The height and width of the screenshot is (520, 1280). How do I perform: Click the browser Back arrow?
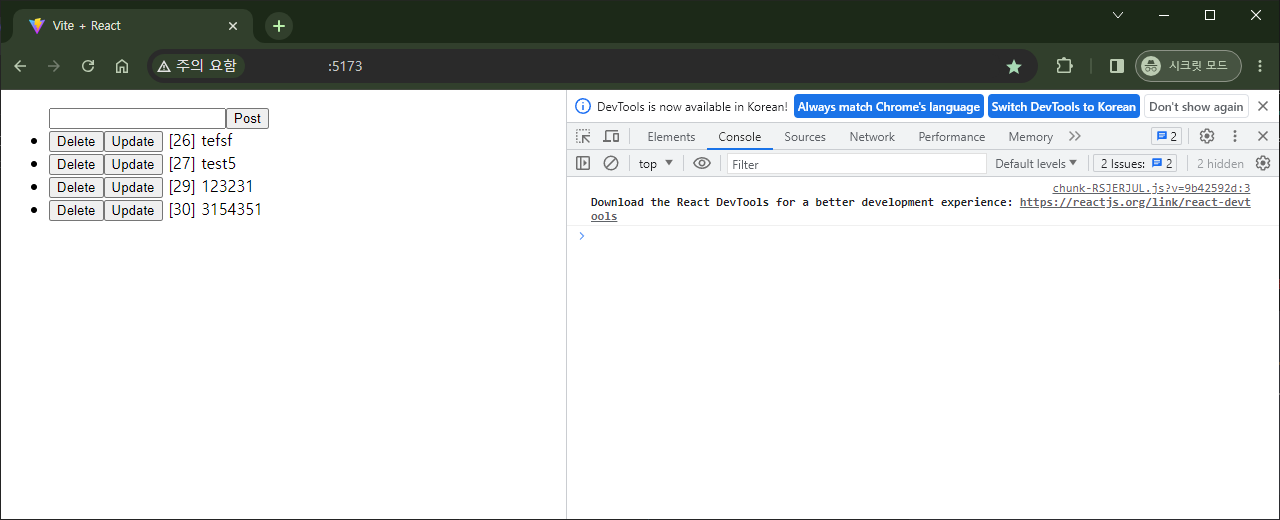[x=20, y=66]
